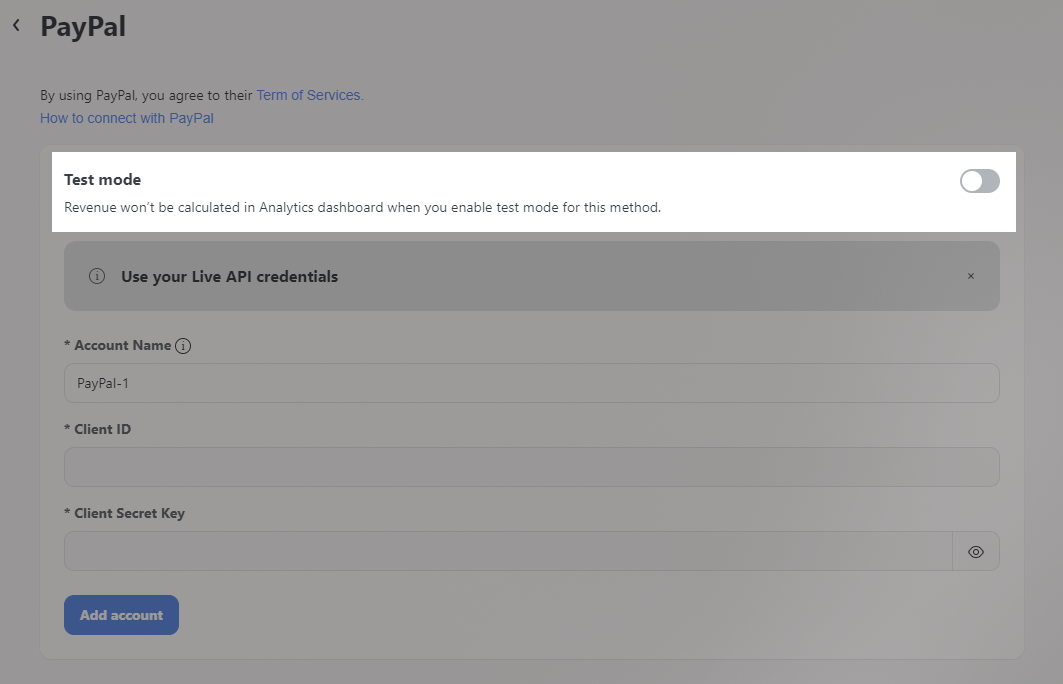Click the Test mode heading
The height and width of the screenshot is (684, 1063).
(103, 180)
